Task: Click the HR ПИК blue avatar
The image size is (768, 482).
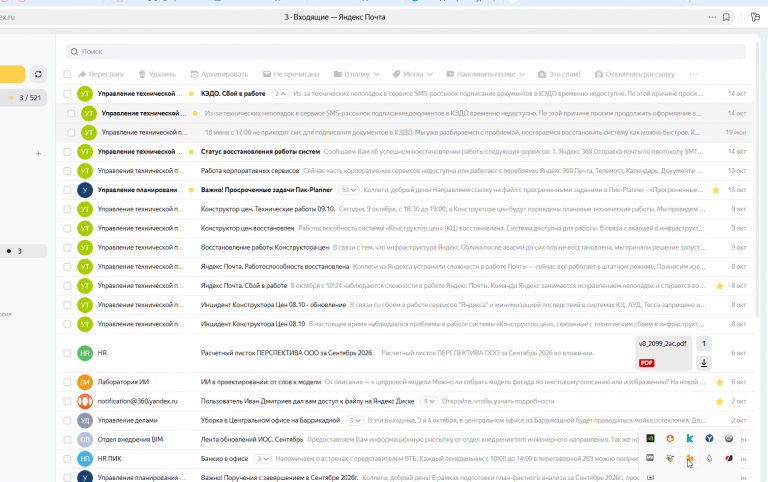Action: [85, 458]
